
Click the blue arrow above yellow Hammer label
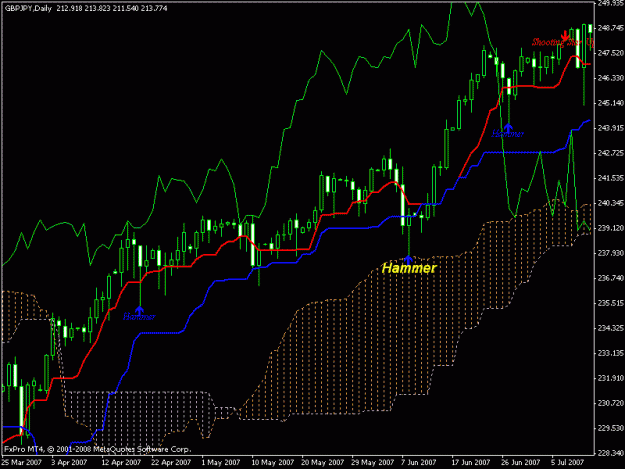tap(409, 259)
